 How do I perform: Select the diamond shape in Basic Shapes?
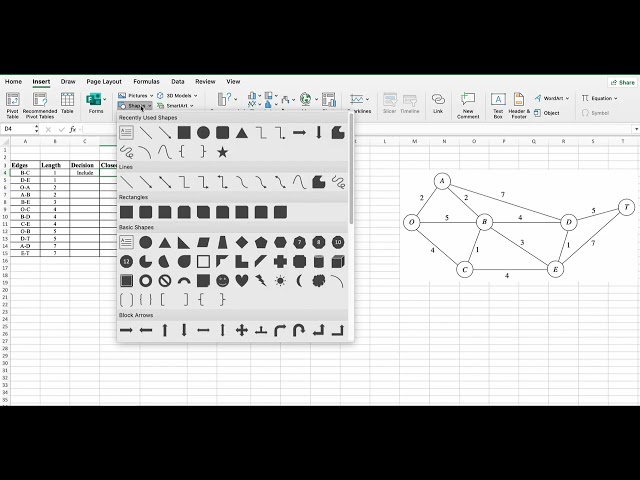242,242
